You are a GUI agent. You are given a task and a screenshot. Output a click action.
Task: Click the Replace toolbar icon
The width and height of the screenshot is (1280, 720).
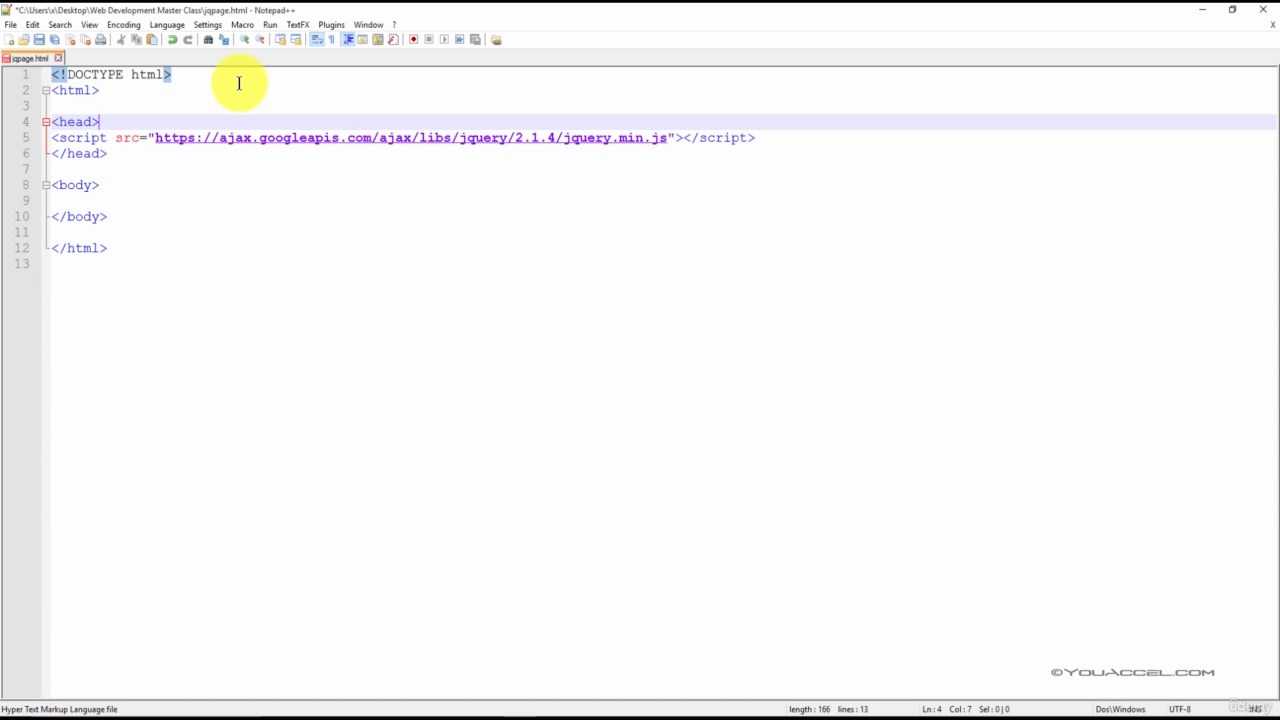tap(223, 40)
